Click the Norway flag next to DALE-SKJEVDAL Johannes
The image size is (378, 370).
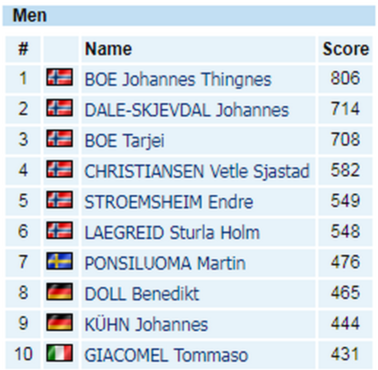[x=59, y=108]
